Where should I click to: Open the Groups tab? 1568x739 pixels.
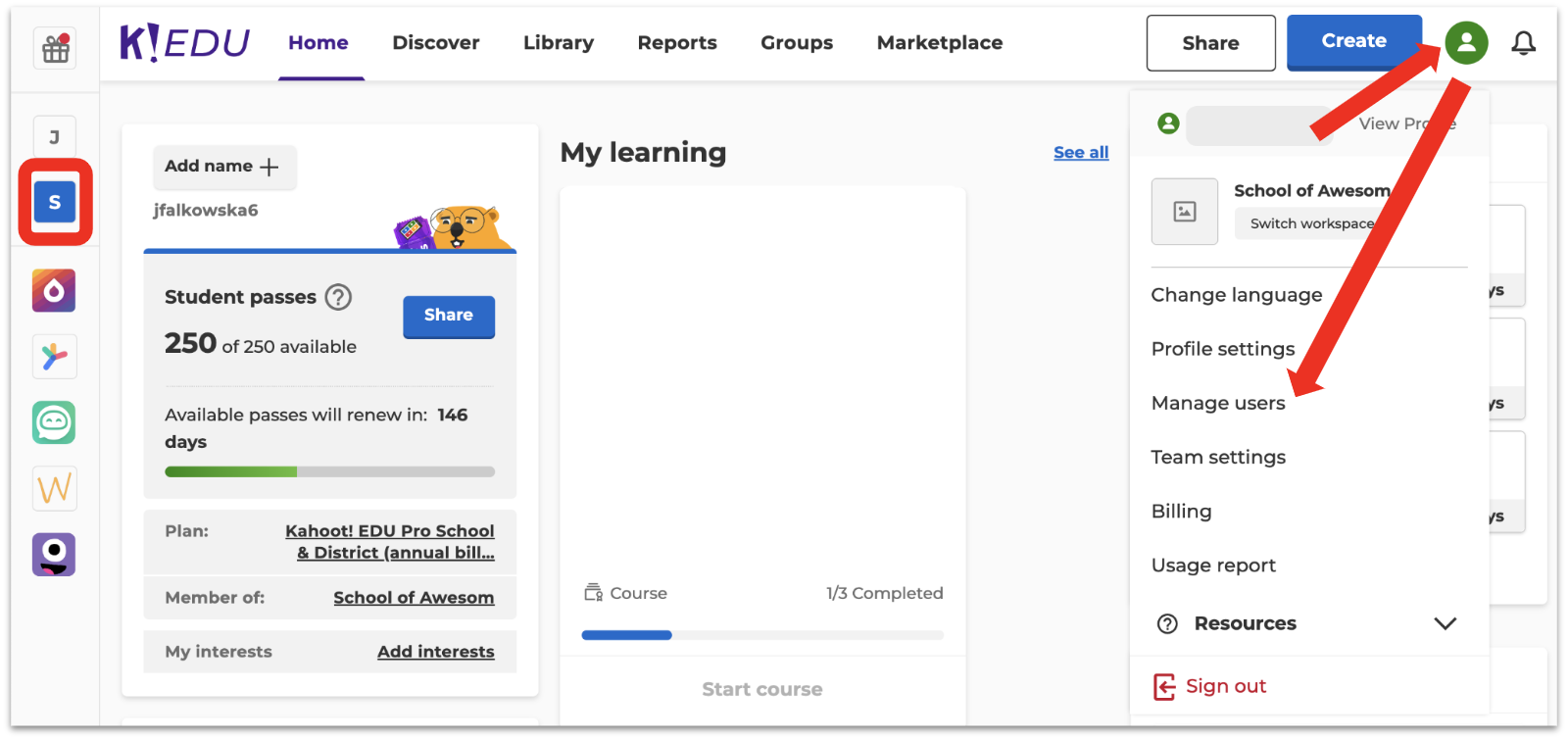pyautogui.click(x=797, y=43)
